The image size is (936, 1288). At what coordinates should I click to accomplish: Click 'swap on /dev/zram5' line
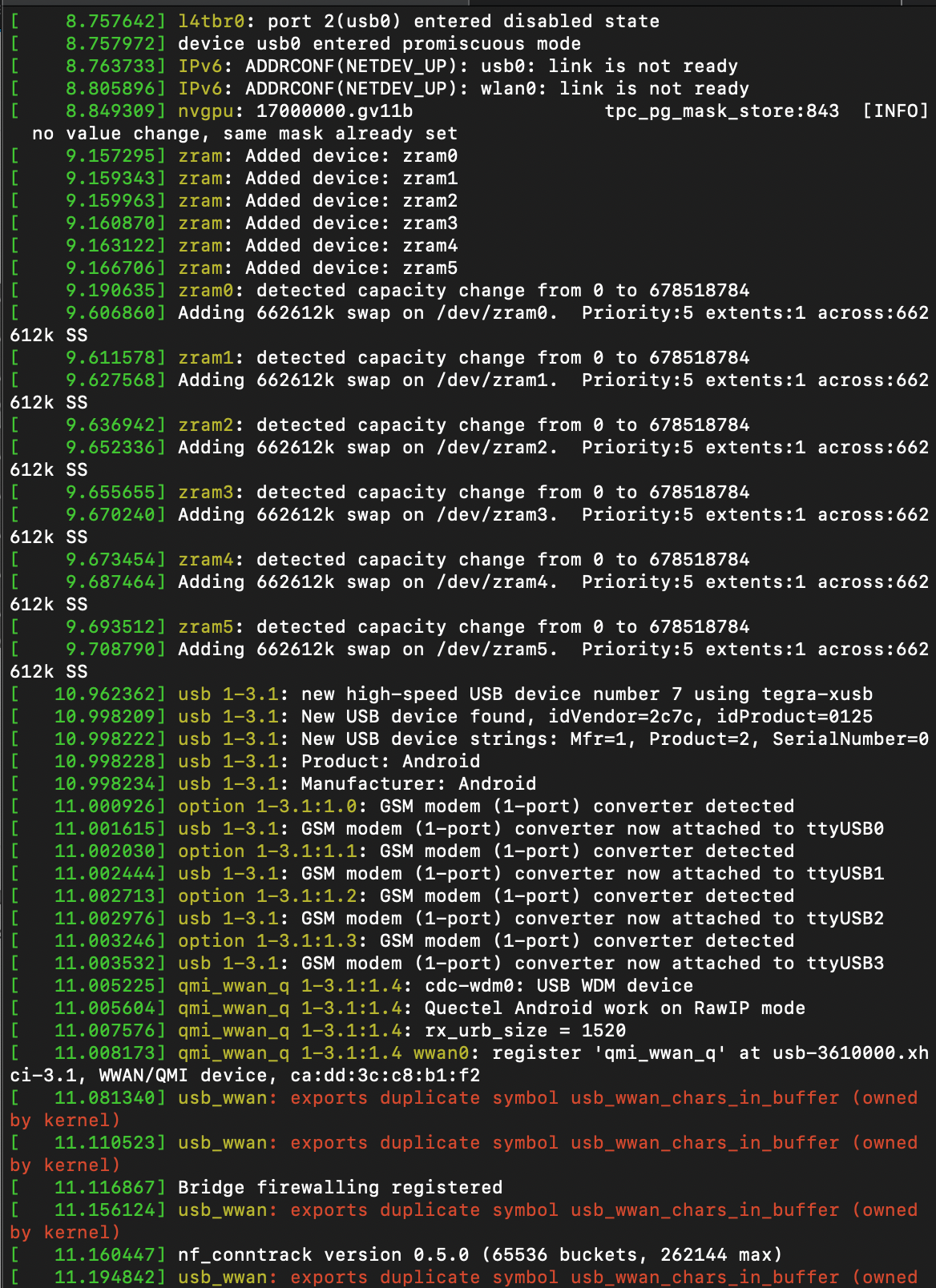pyautogui.click(x=470, y=649)
